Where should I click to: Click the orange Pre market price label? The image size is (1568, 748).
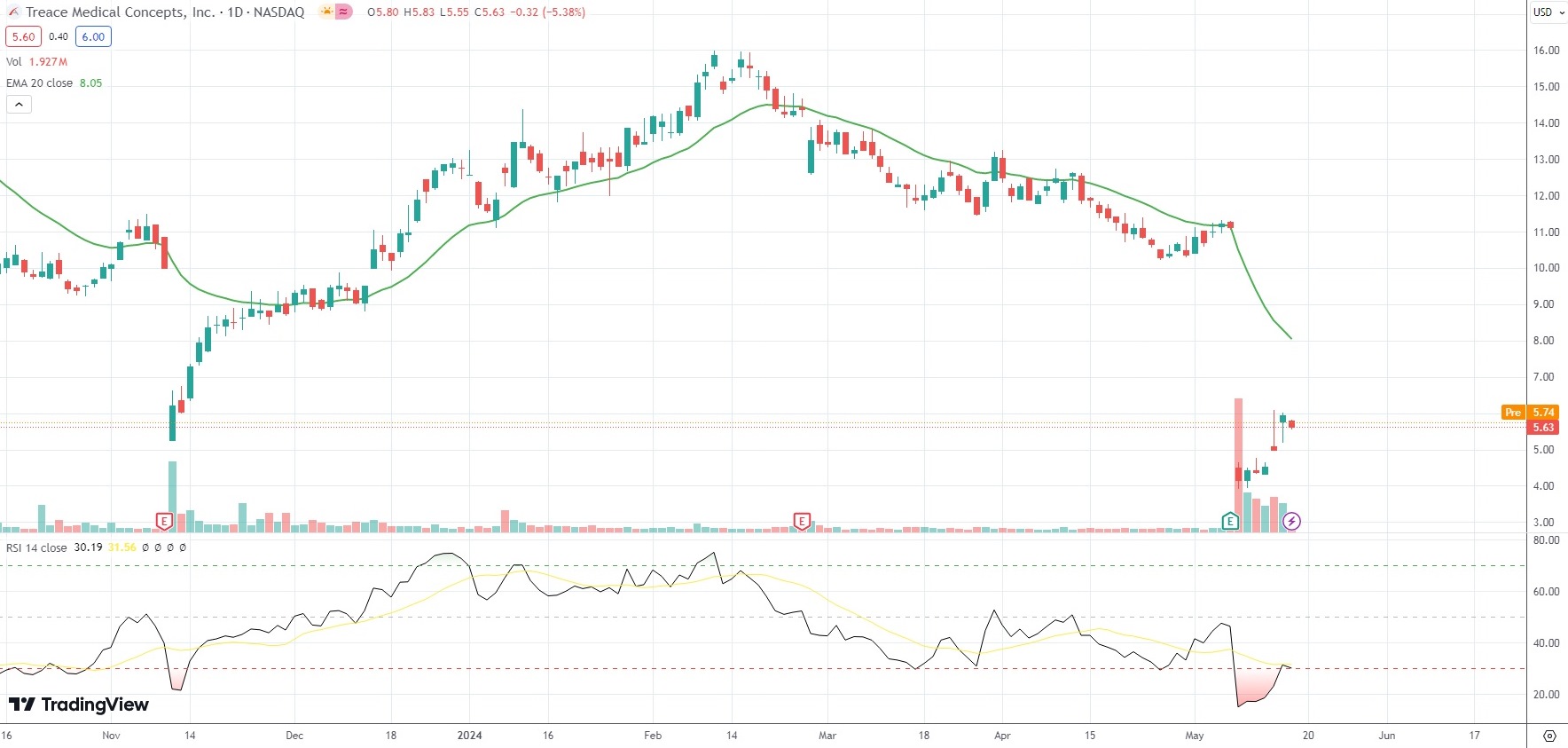[x=1513, y=412]
